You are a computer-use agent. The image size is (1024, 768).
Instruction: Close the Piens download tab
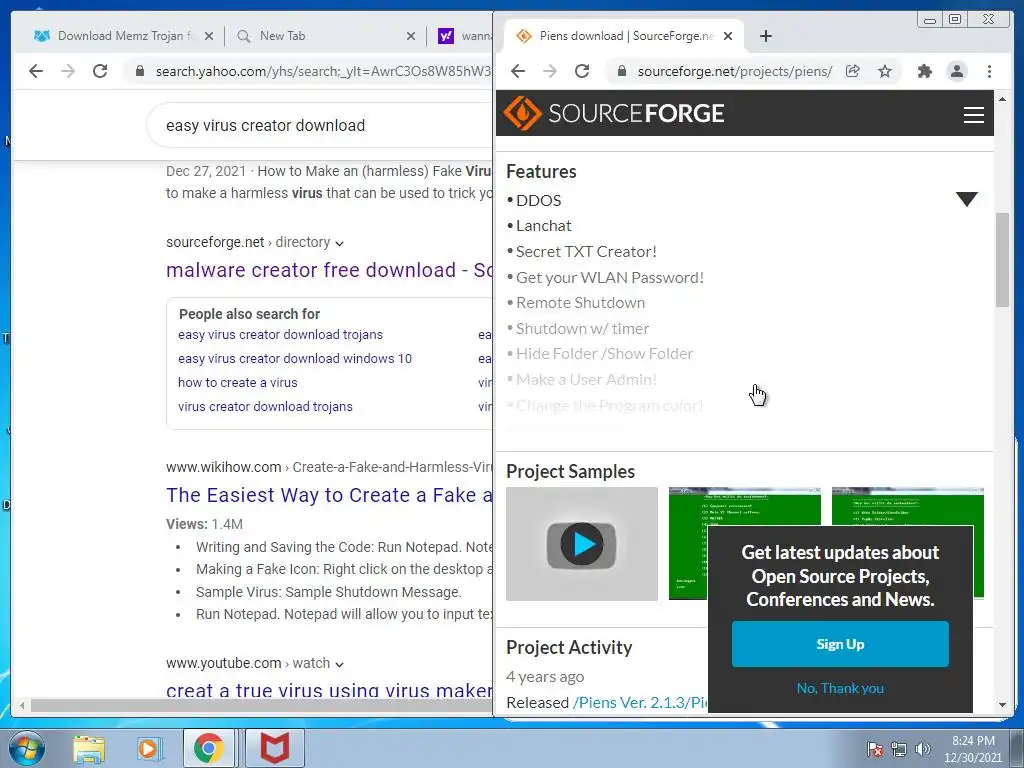[x=728, y=36]
